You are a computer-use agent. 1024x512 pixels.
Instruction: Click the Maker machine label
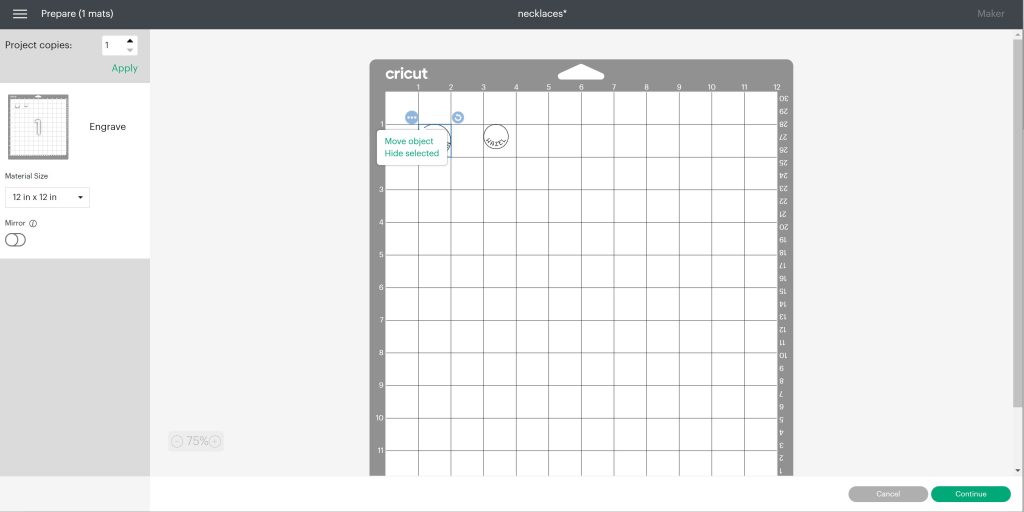tap(990, 14)
